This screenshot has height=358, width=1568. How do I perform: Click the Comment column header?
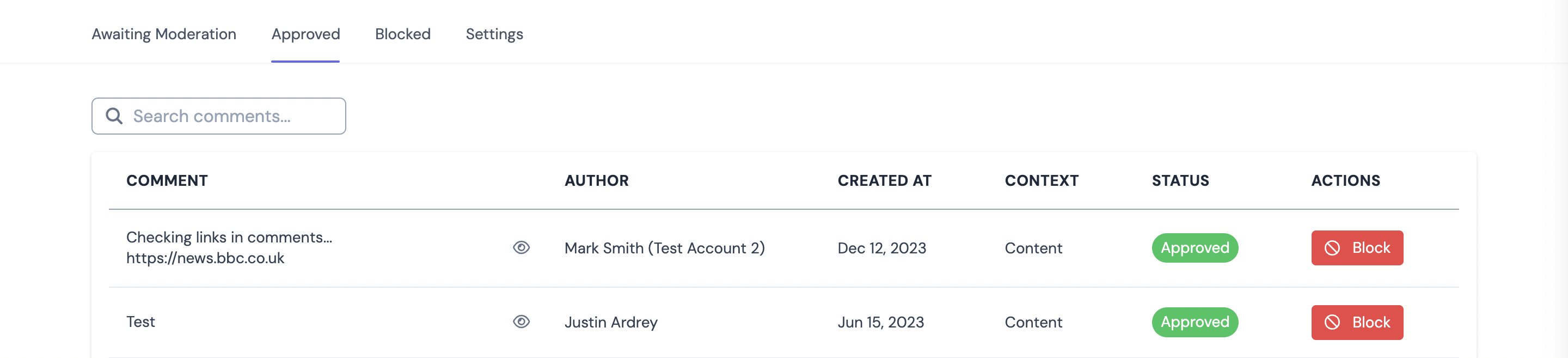coord(167,181)
